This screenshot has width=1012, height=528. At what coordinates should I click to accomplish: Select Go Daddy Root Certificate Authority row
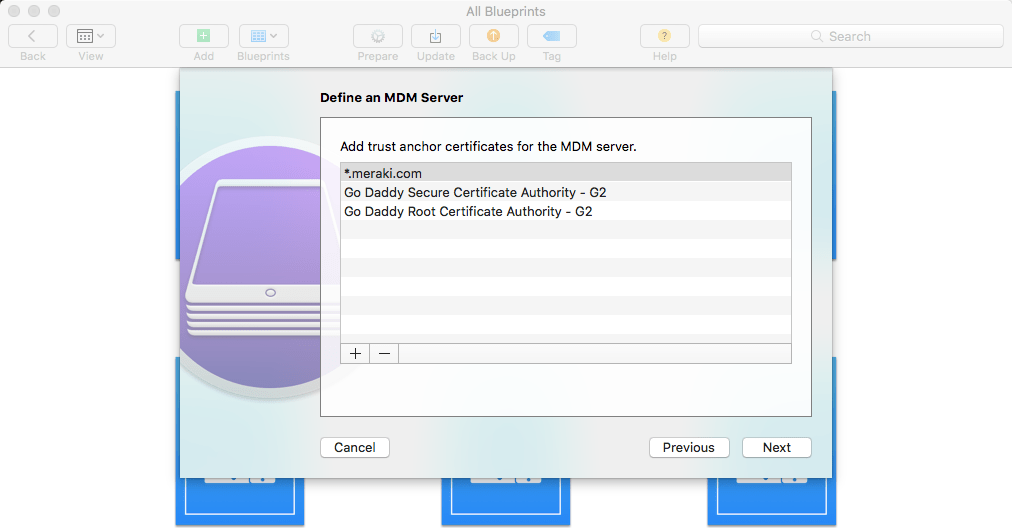tap(565, 211)
